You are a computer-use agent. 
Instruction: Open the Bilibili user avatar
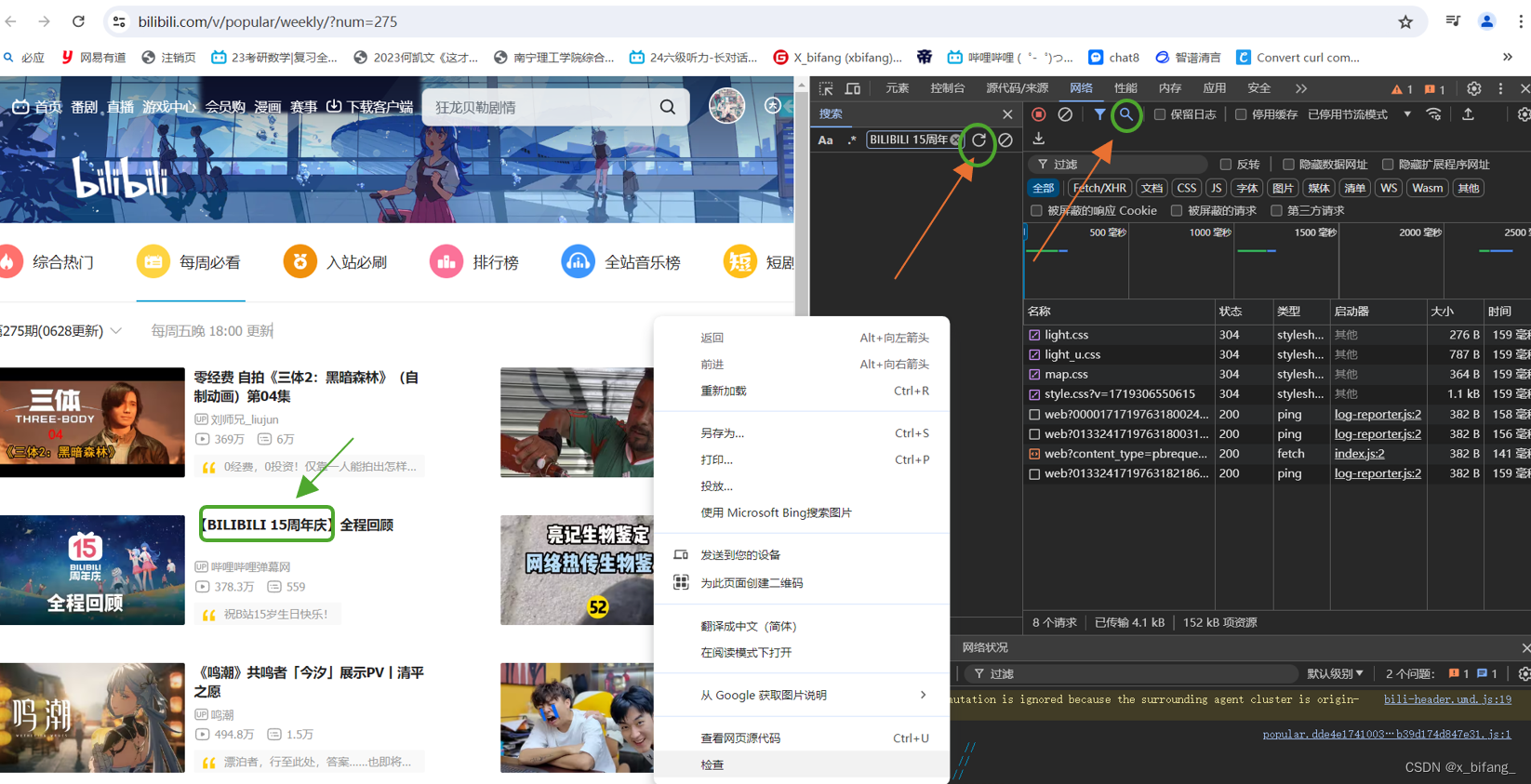[726, 107]
